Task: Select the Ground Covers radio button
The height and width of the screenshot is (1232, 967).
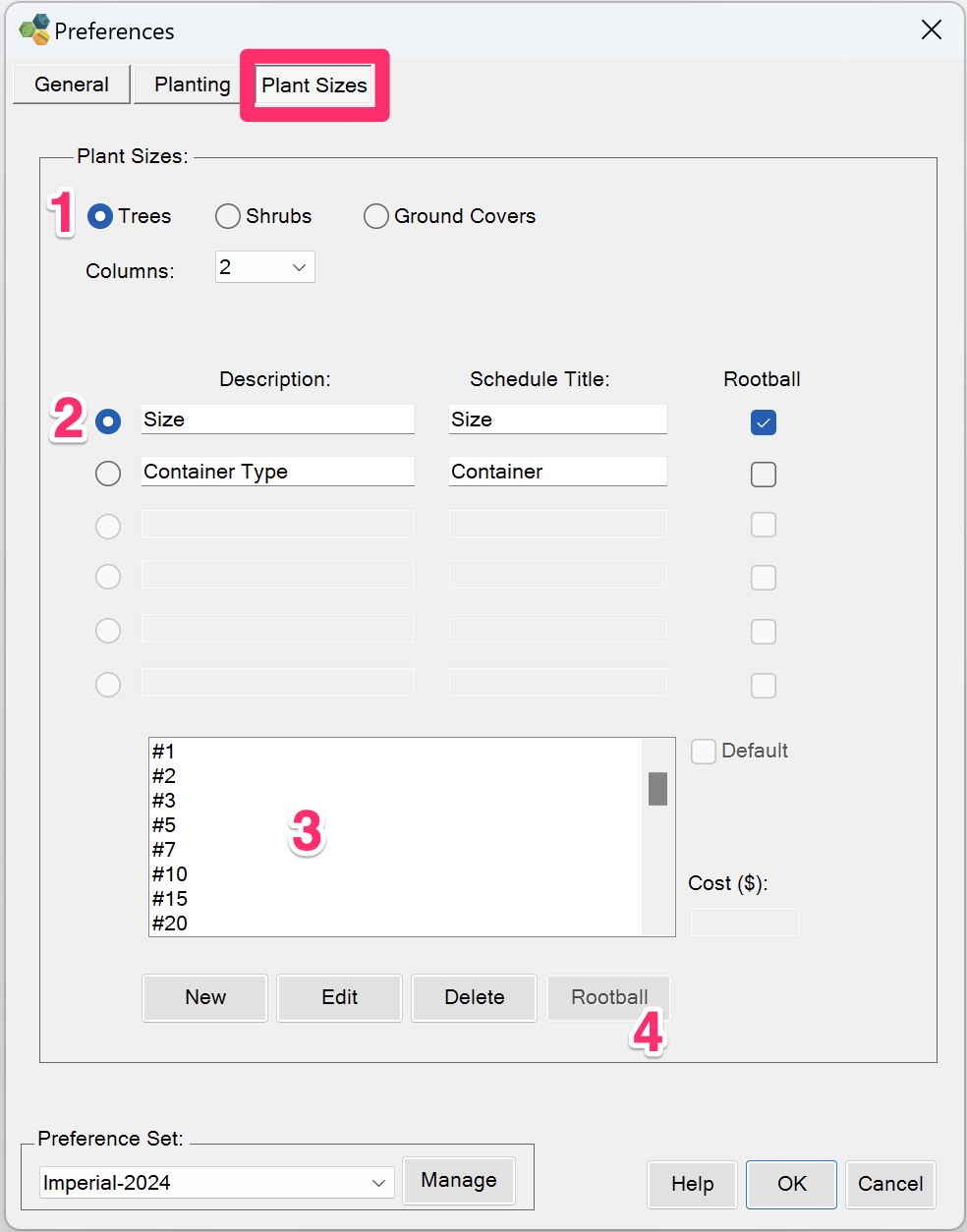Action: (x=376, y=216)
